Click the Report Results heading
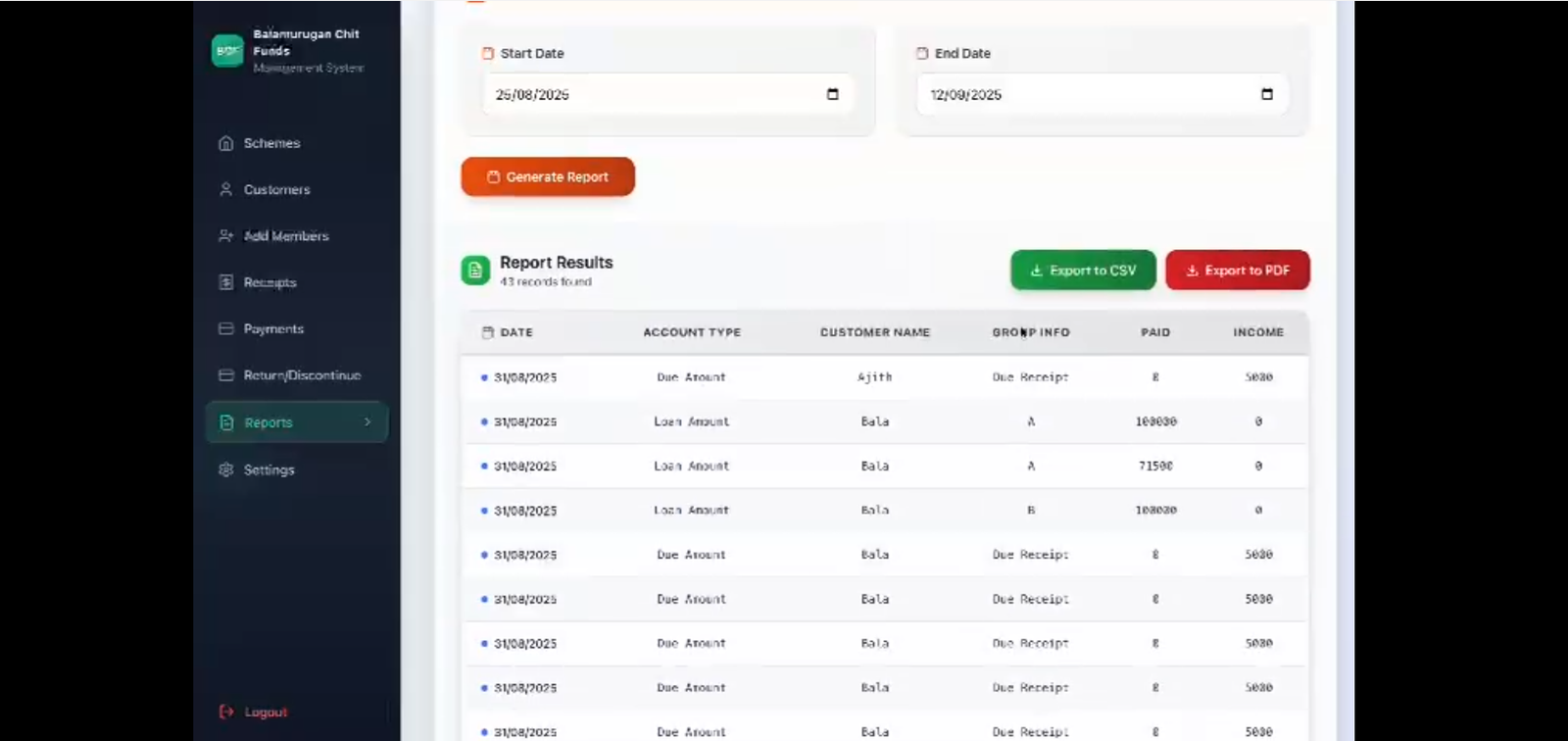Image resolution: width=1568 pixels, height=741 pixels. [x=557, y=263]
